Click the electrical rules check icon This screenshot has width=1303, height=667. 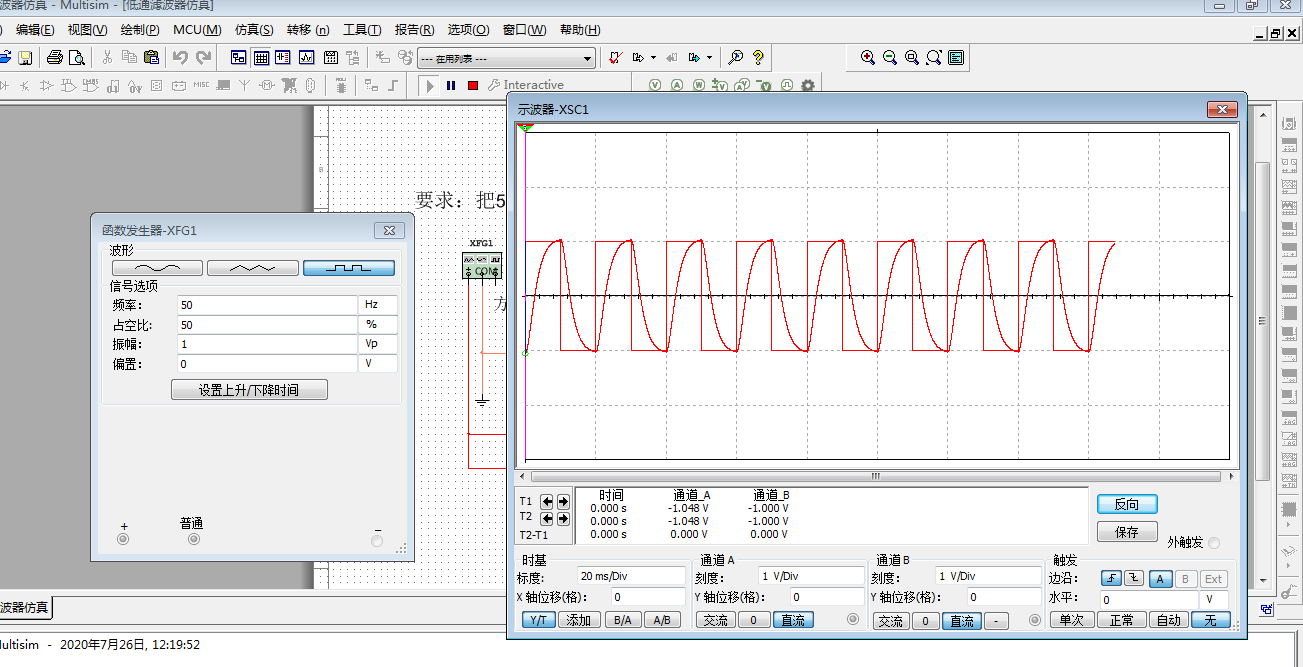618,57
